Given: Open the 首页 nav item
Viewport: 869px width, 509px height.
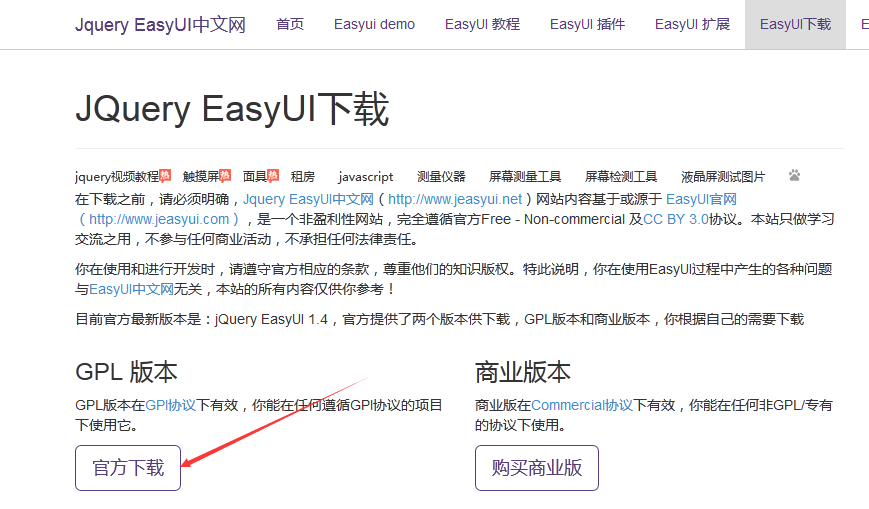Looking at the screenshot, I should tap(290, 24).
